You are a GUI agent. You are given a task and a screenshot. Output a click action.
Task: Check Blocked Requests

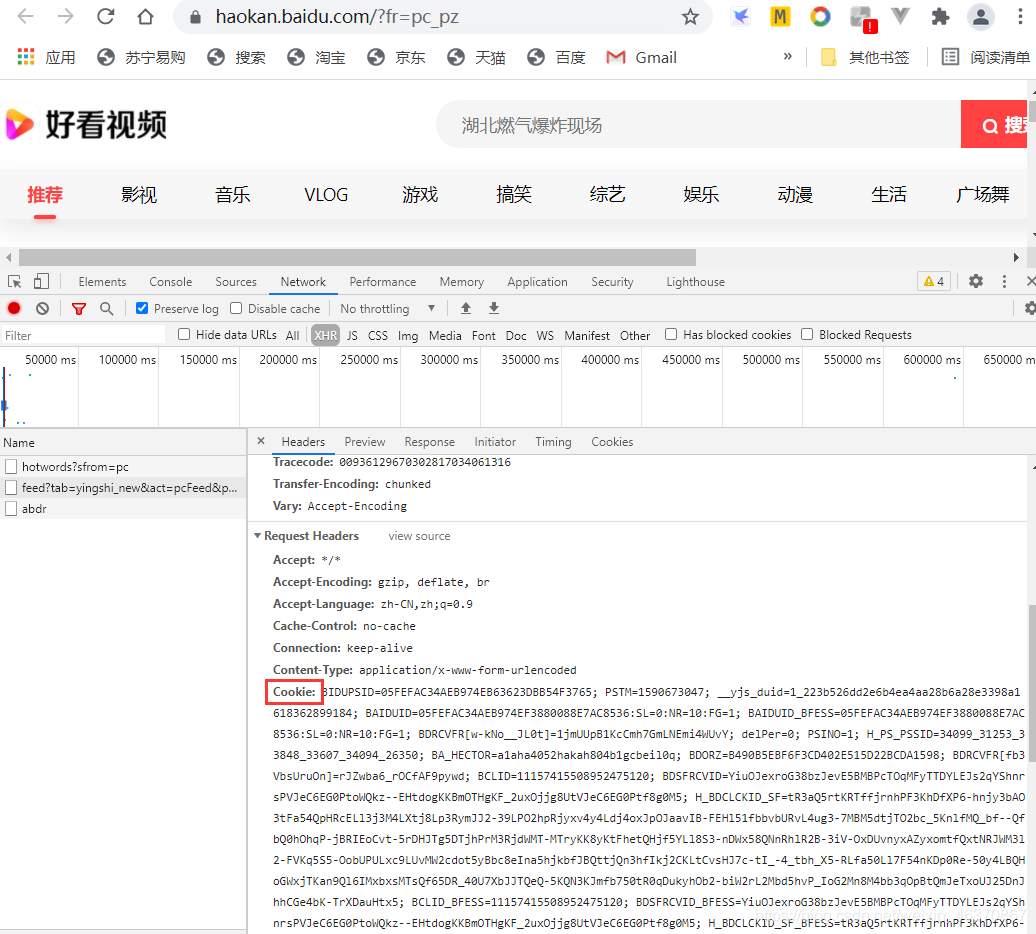tap(807, 334)
